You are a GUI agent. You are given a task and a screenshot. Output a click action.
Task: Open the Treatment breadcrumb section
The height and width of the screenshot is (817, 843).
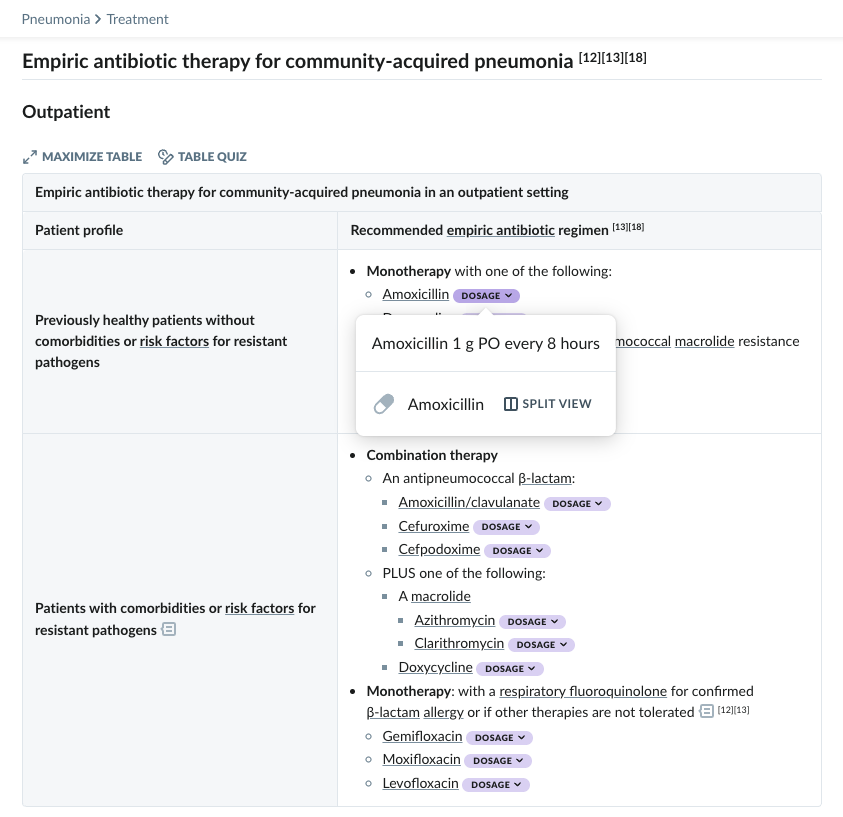pyautogui.click(x=138, y=19)
